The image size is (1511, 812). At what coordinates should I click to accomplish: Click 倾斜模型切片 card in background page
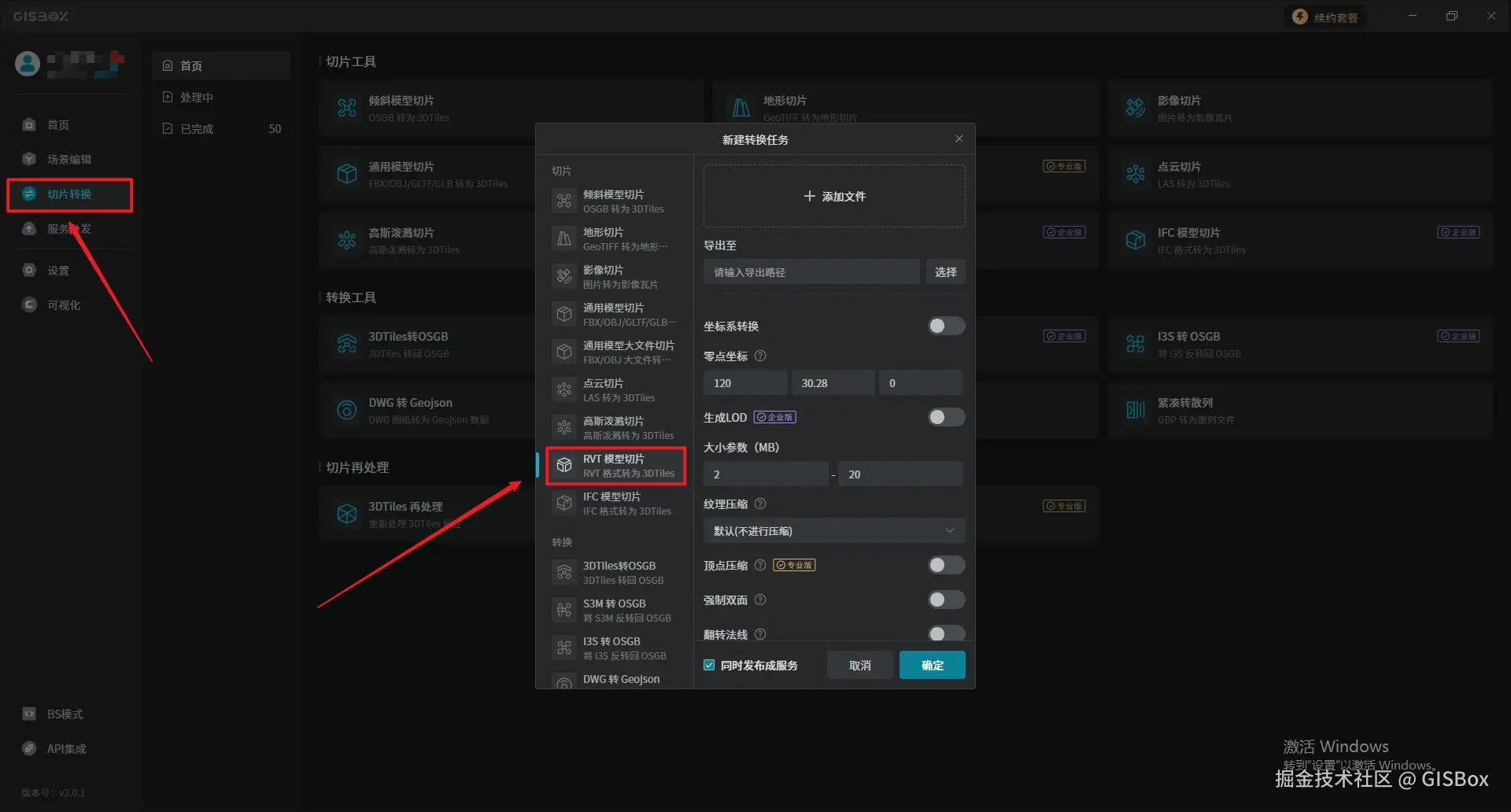point(512,108)
